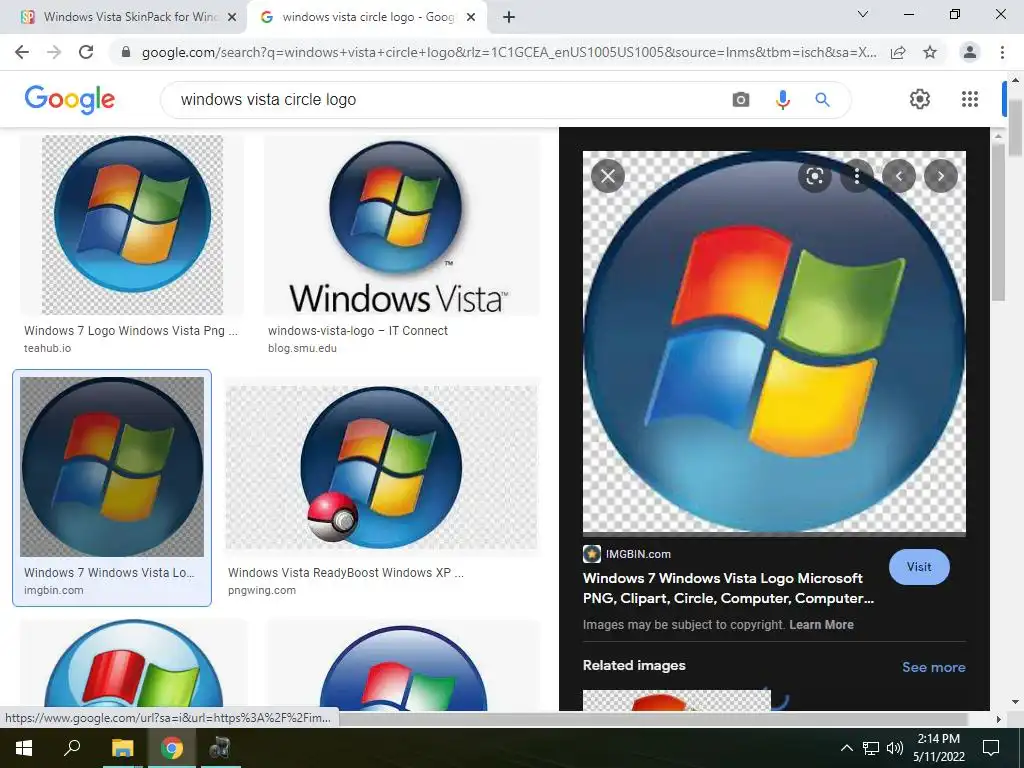The height and width of the screenshot is (768, 1024).
Task: Close the Windows Vista SkinPack tab
Action: (232, 18)
